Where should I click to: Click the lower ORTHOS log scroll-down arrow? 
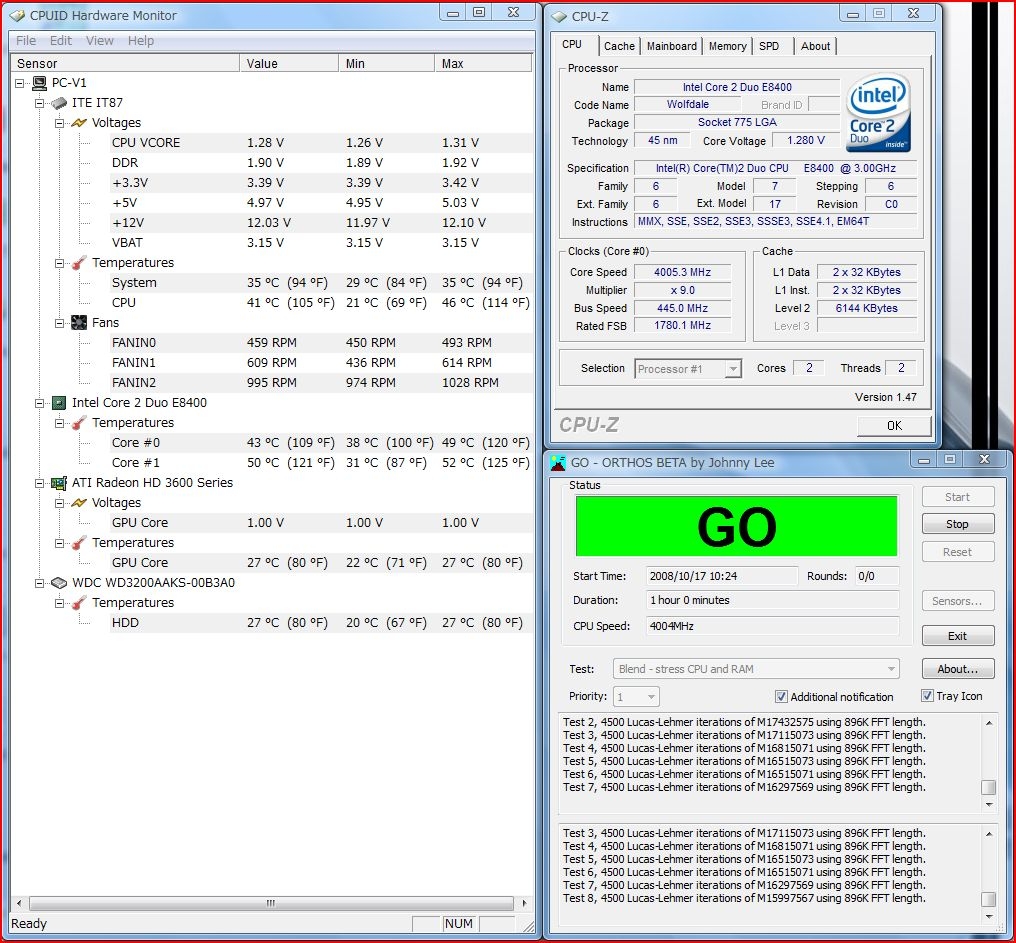(x=989, y=916)
